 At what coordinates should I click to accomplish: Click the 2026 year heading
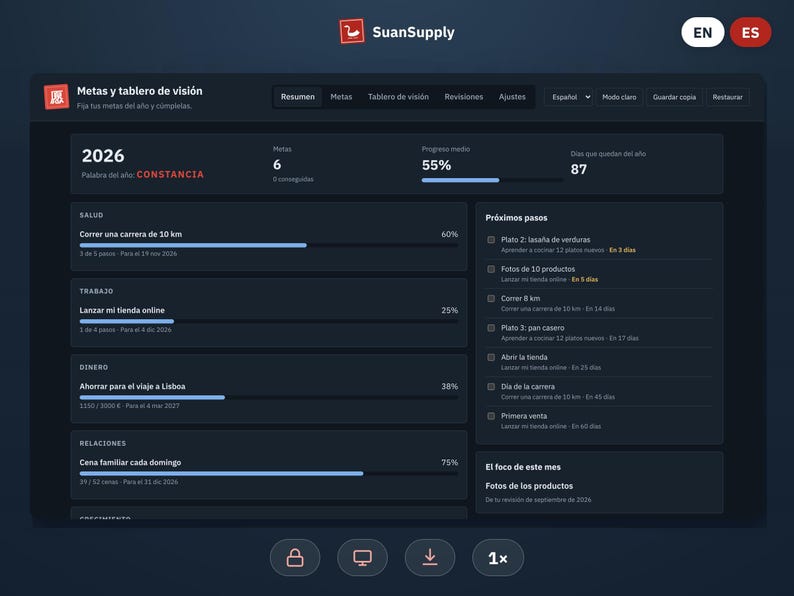(x=103, y=155)
